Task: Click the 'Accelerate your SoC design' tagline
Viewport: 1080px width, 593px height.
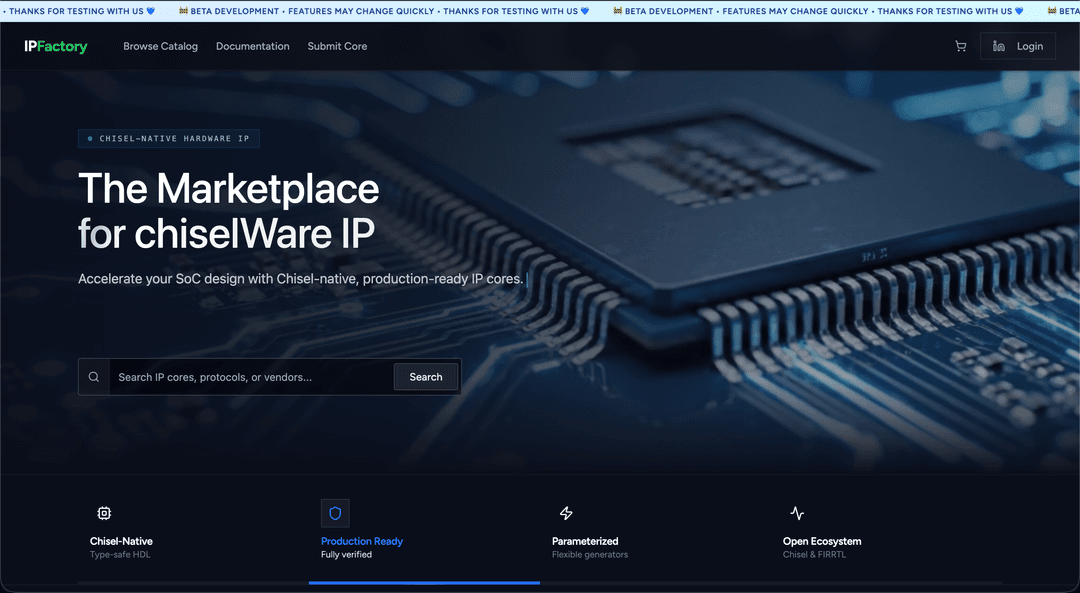Action: click(300, 279)
